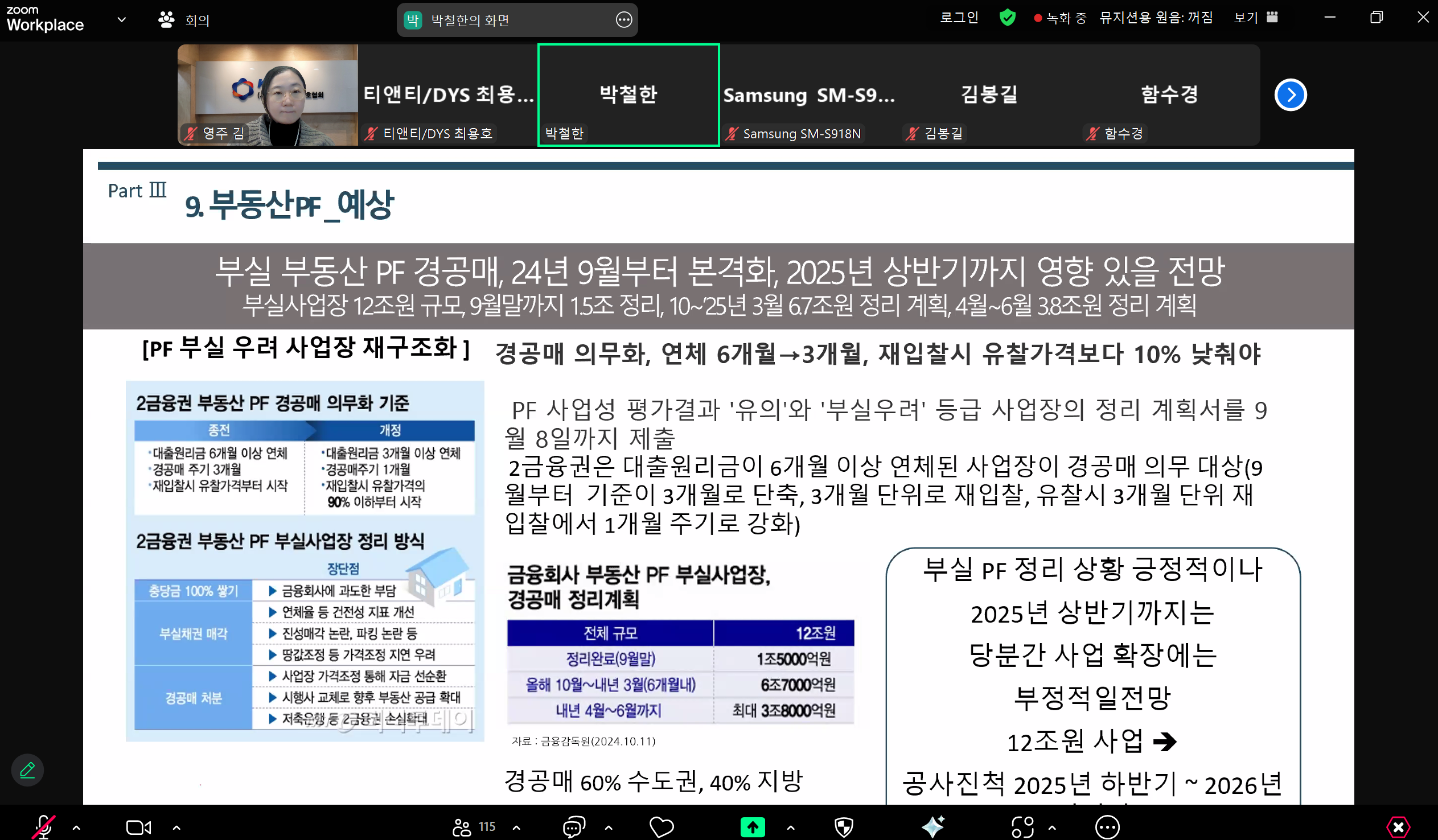Launch the AI Companion sparkle icon
This screenshot has width=1438, height=840.
pos(934,826)
